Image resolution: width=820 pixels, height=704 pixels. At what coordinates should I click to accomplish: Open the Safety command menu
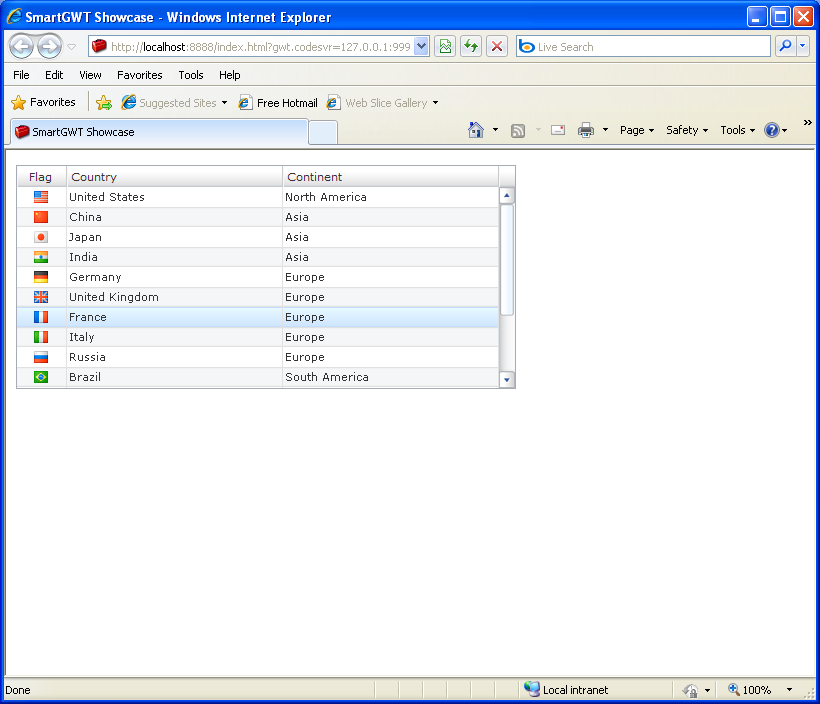pyautogui.click(x=687, y=130)
